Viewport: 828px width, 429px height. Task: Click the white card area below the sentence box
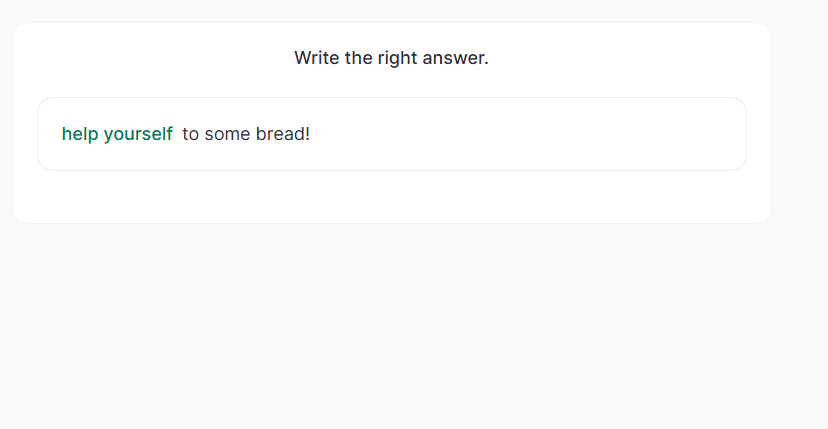pos(391,197)
